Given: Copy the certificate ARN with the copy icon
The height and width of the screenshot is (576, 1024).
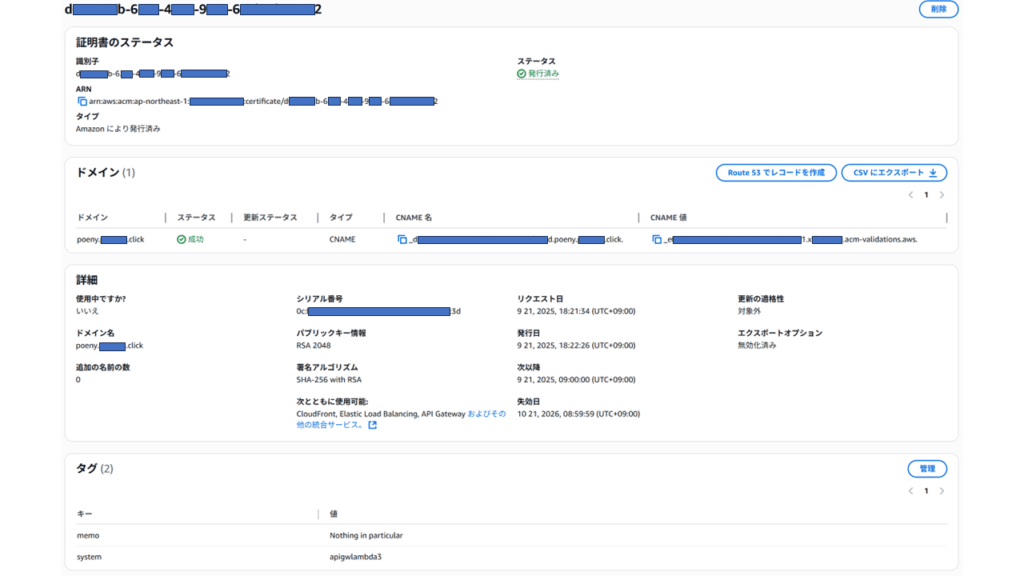Looking at the screenshot, I should pos(82,101).
